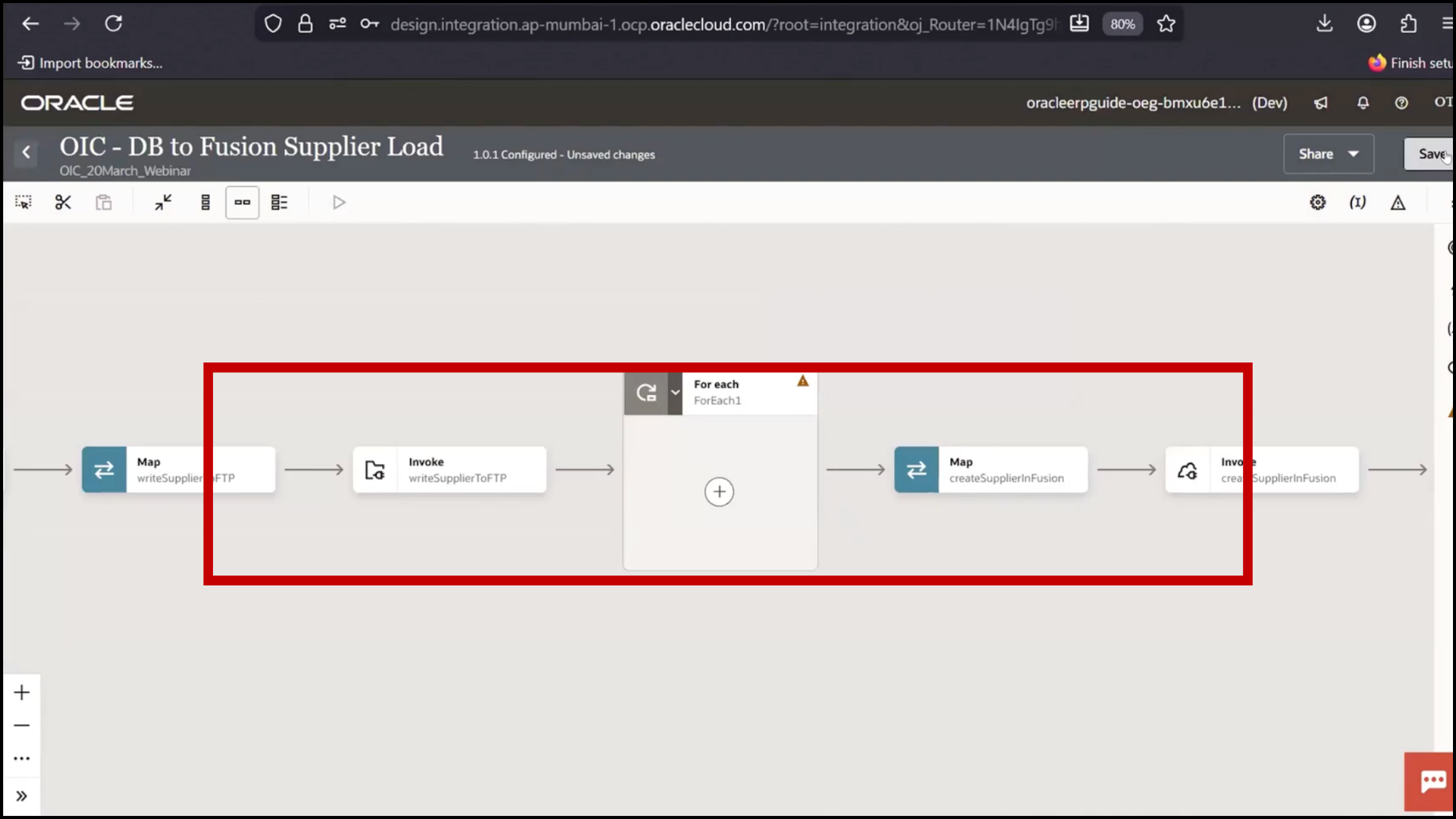
Task: Zoom in the canvas with plus icon
Action: click(22, 692)
